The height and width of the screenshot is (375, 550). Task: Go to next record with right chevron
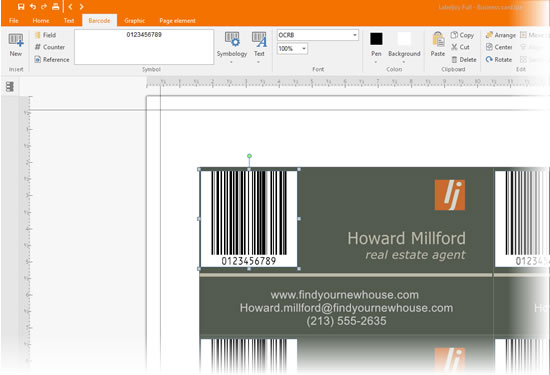[x=81, y=7]
